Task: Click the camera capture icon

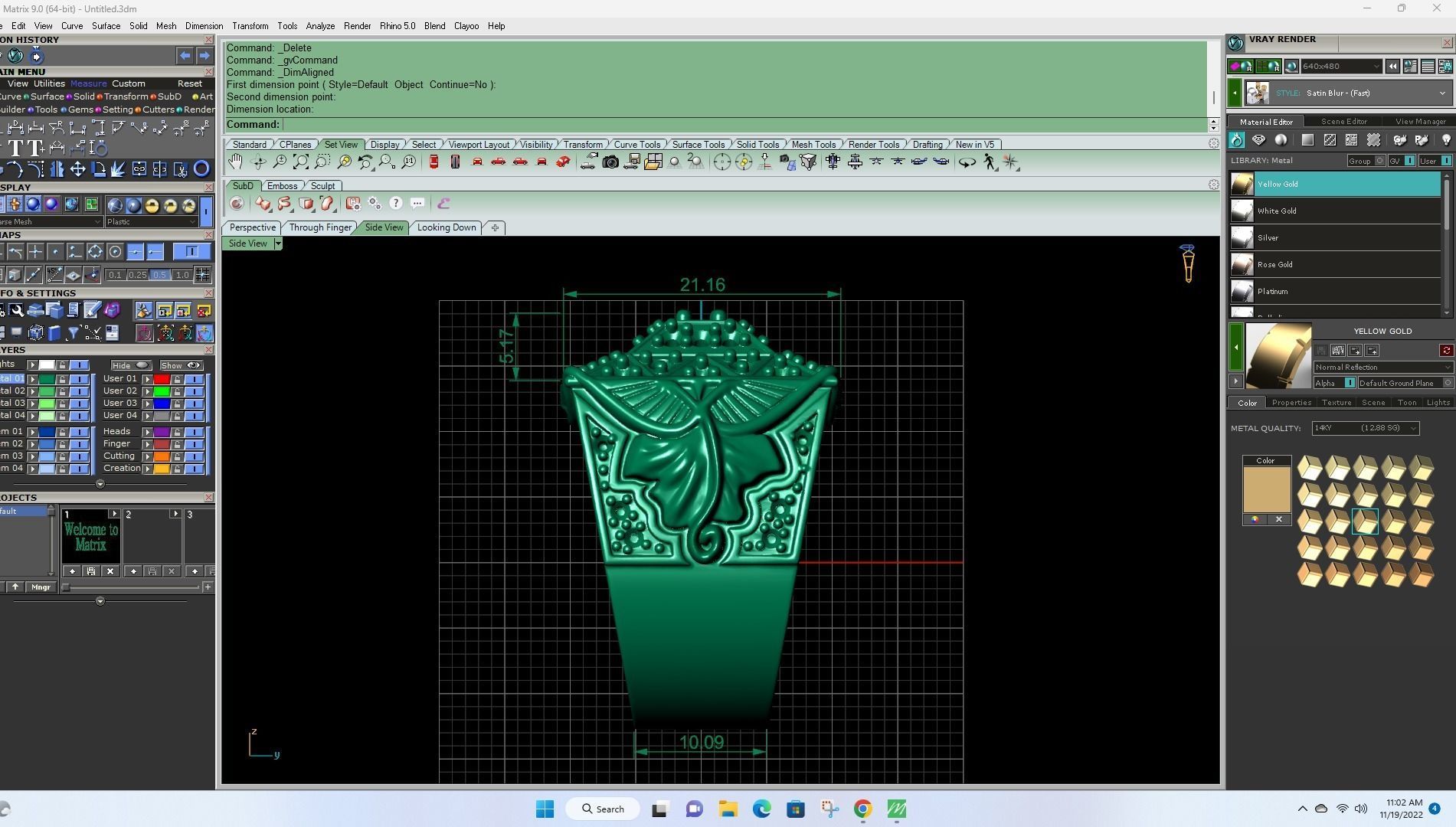Action: coord(610,162)
